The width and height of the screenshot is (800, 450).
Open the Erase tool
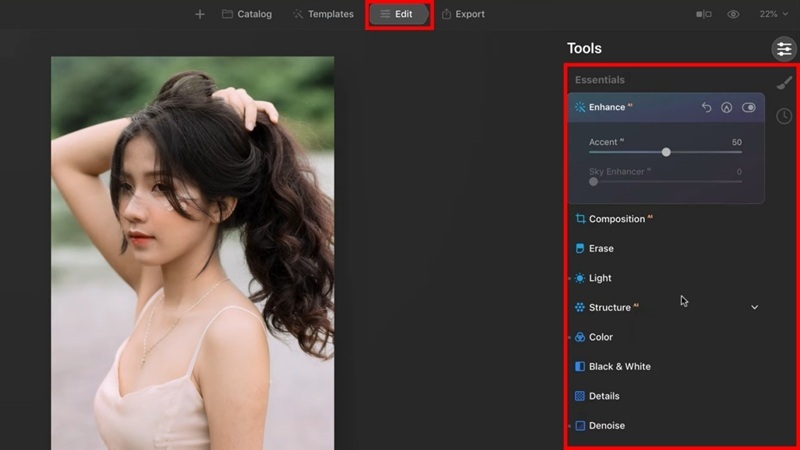601,248
